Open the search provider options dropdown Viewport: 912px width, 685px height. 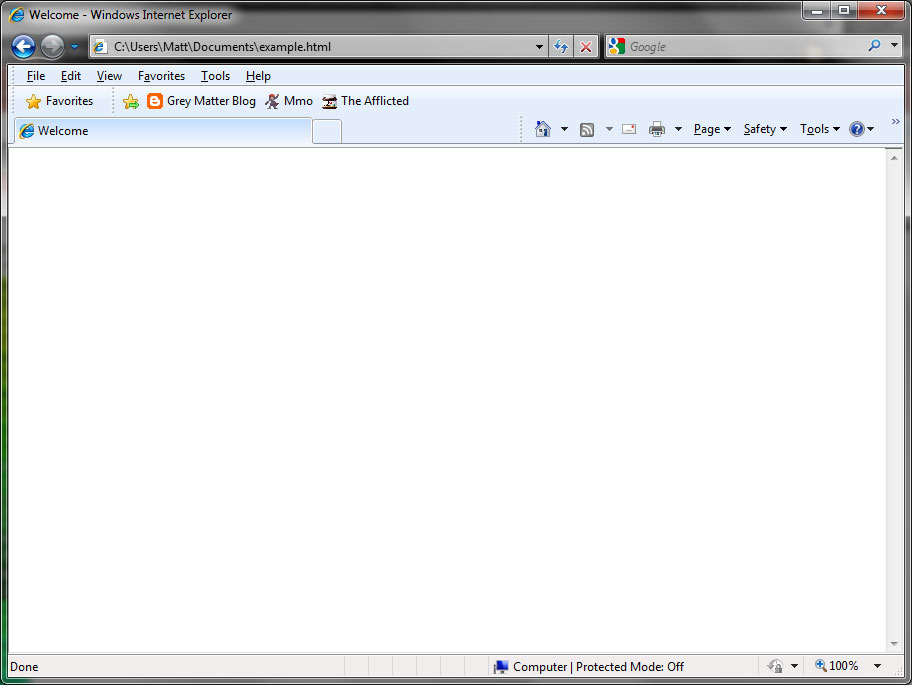point(894,45)
